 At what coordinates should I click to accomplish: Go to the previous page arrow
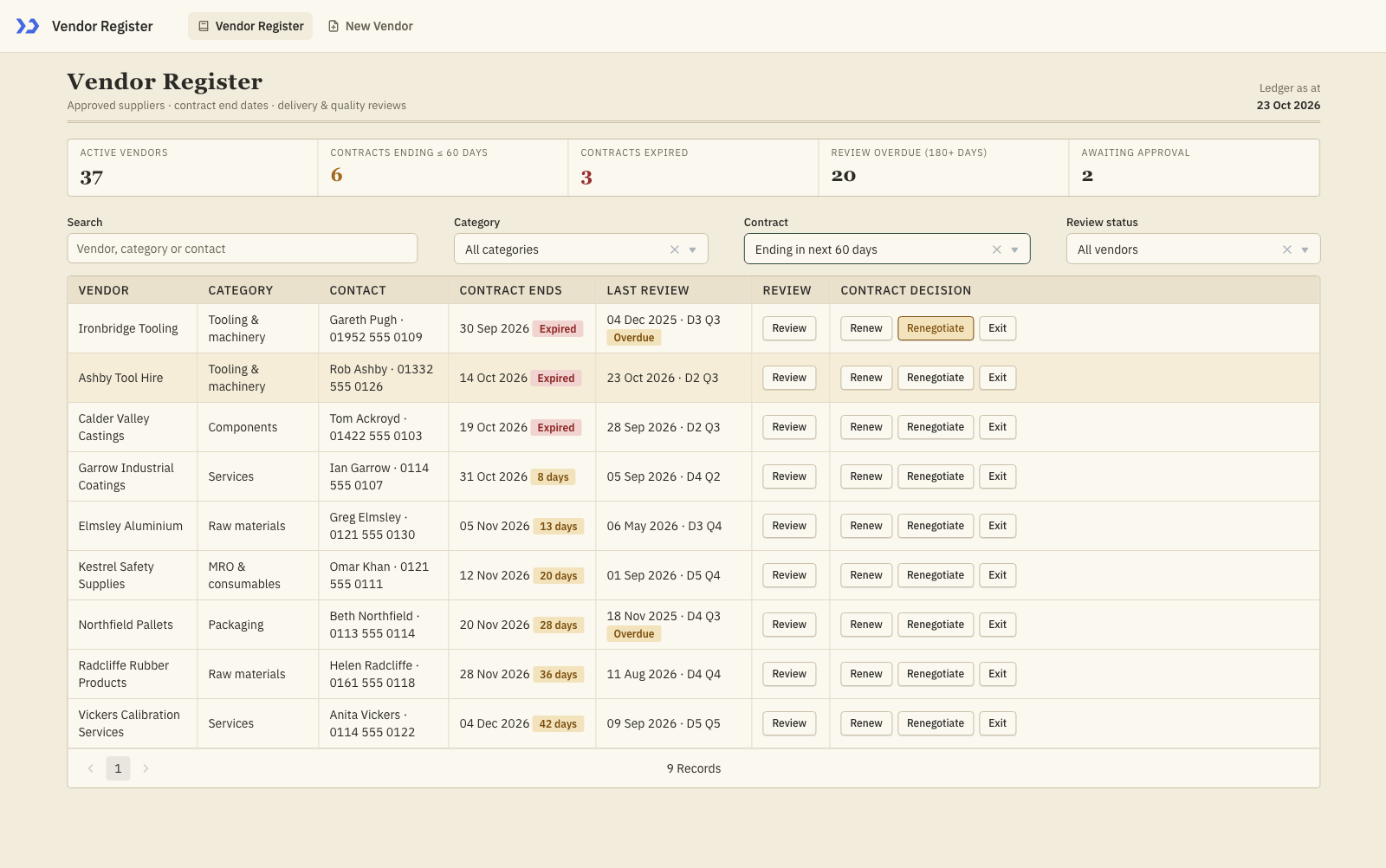tap(91, 768)
